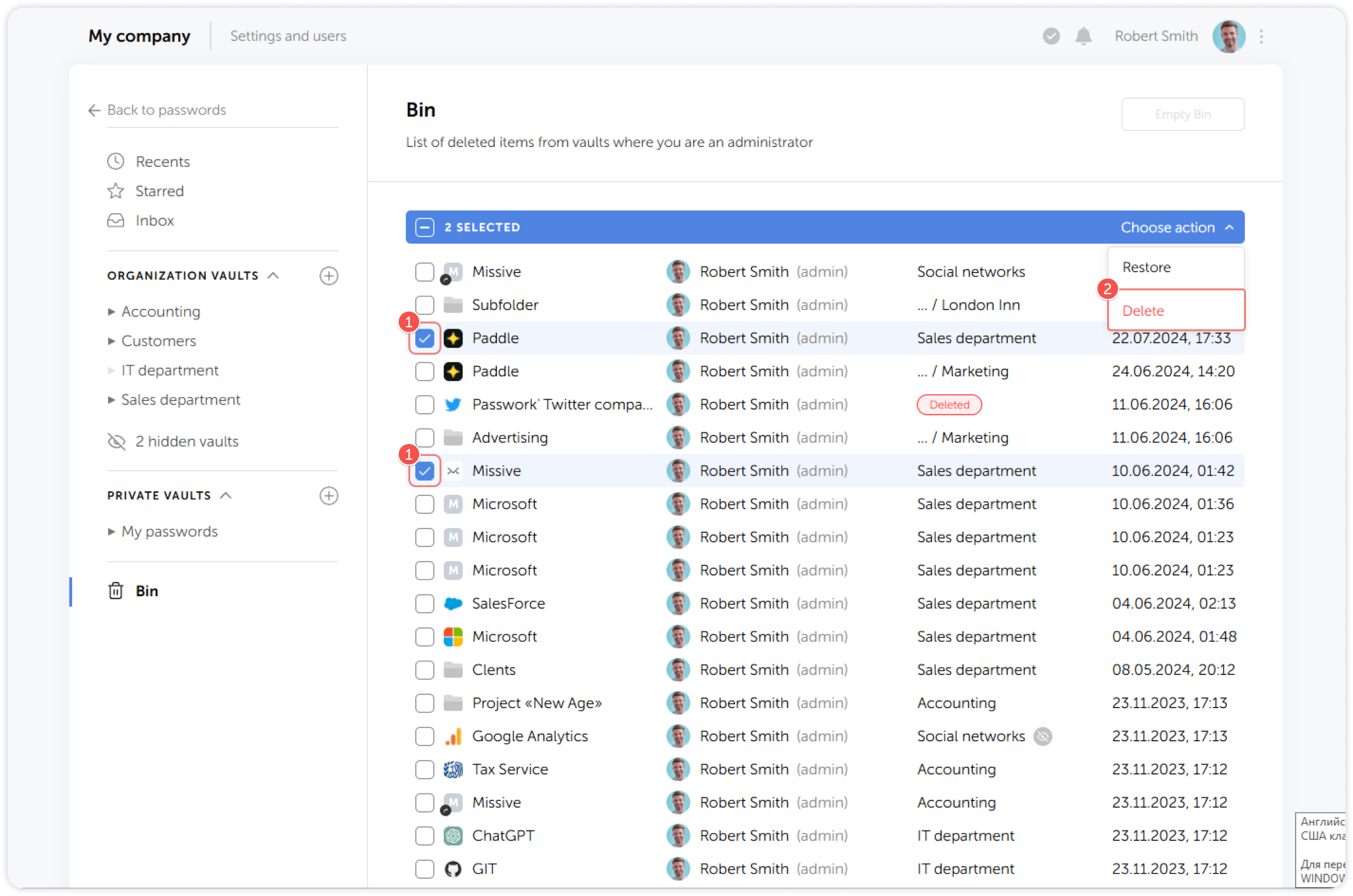Check the checkbox for the Advertising folder
Screen dimensions: 1353x896
tap(424, 437)
